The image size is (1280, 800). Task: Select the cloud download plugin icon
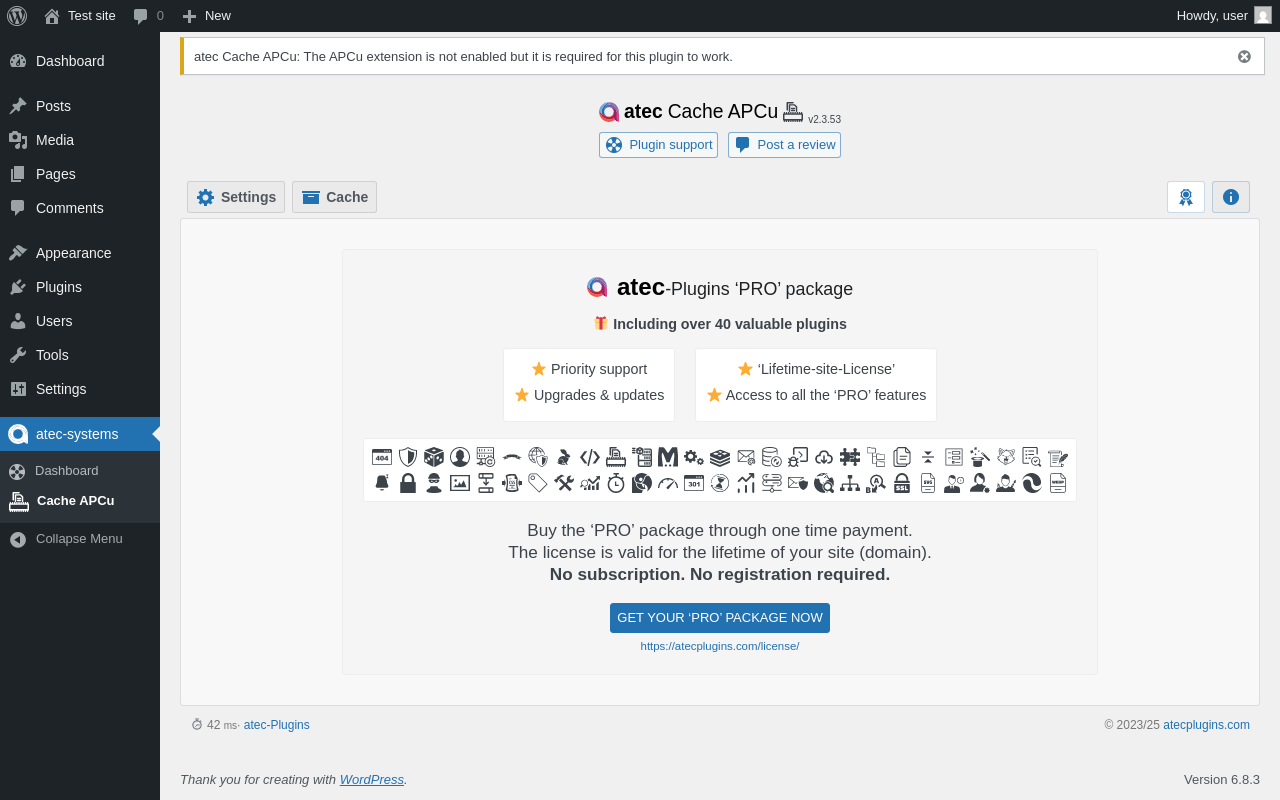pyautogui.click(x=824, y=457)
